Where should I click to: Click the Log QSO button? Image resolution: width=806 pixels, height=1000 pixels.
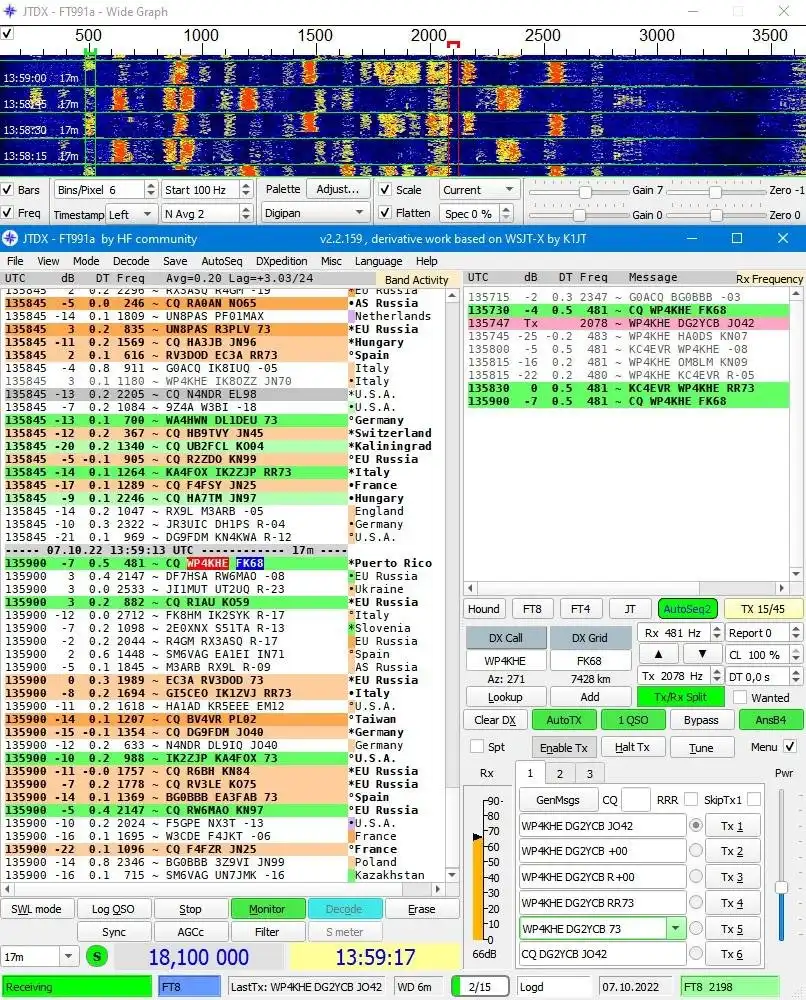point(113,909)
